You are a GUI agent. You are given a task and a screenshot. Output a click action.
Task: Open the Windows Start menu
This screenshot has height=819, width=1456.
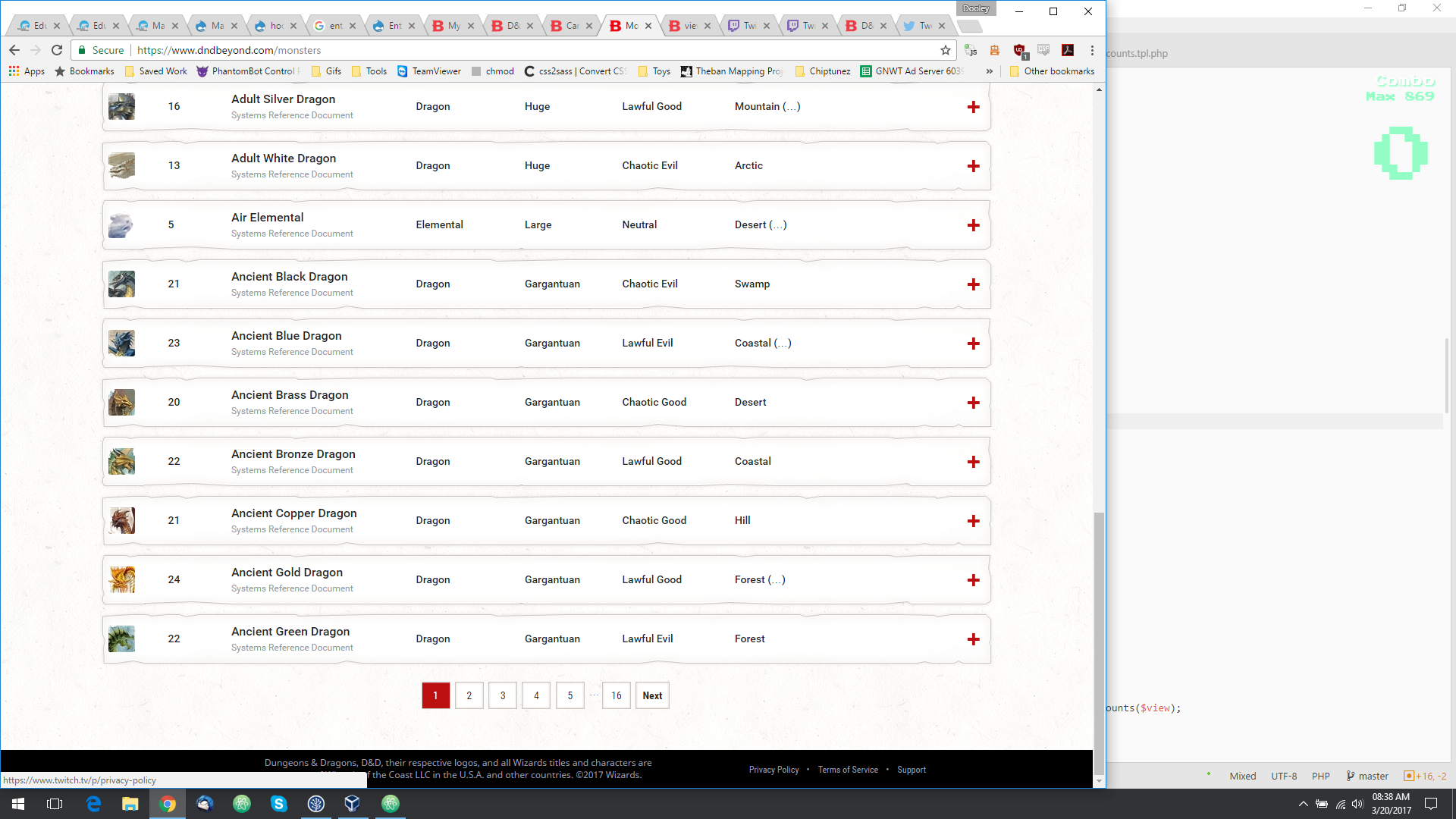click(18, 804)
